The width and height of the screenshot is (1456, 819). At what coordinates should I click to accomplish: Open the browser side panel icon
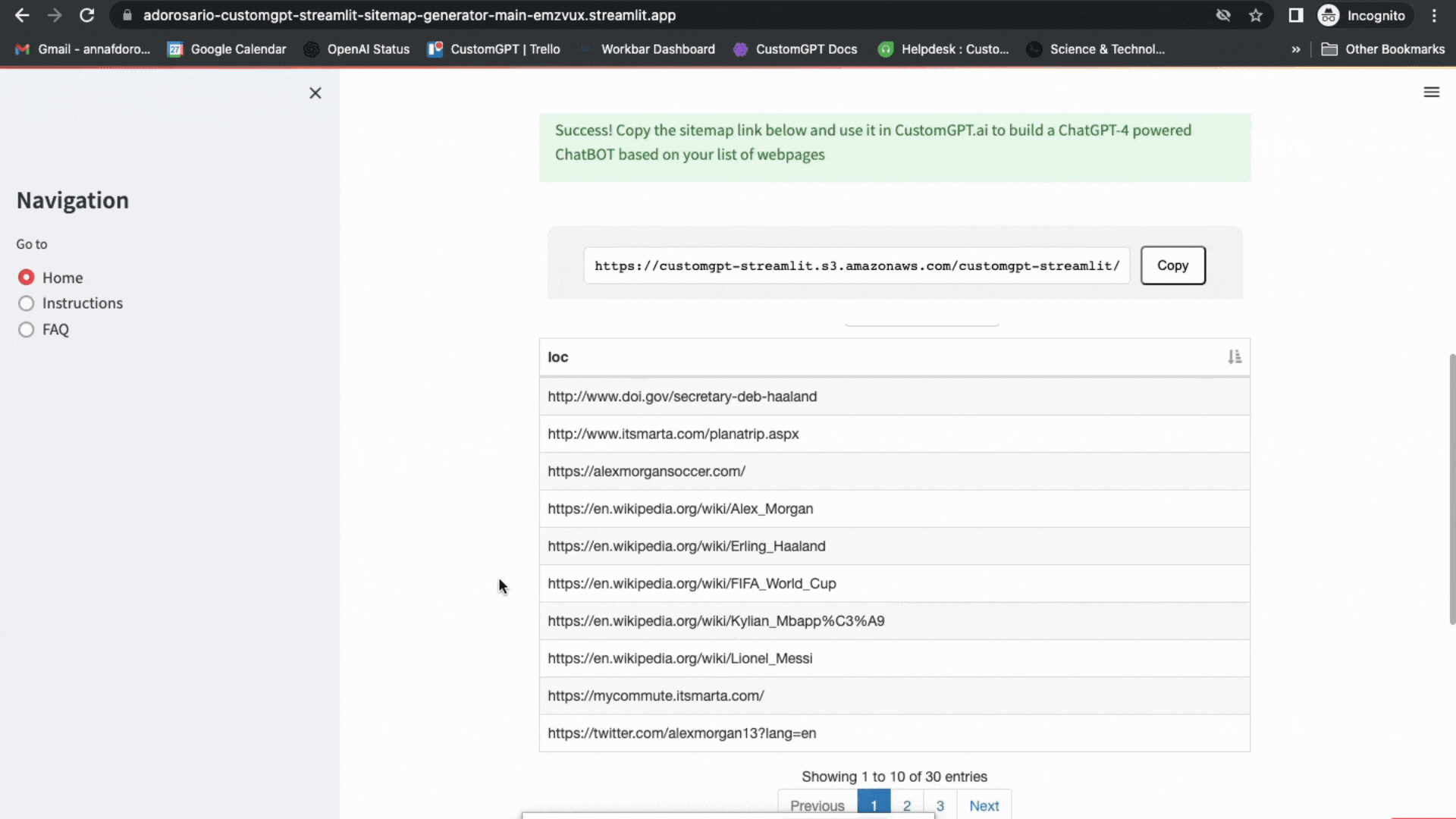pos(1295,15)
